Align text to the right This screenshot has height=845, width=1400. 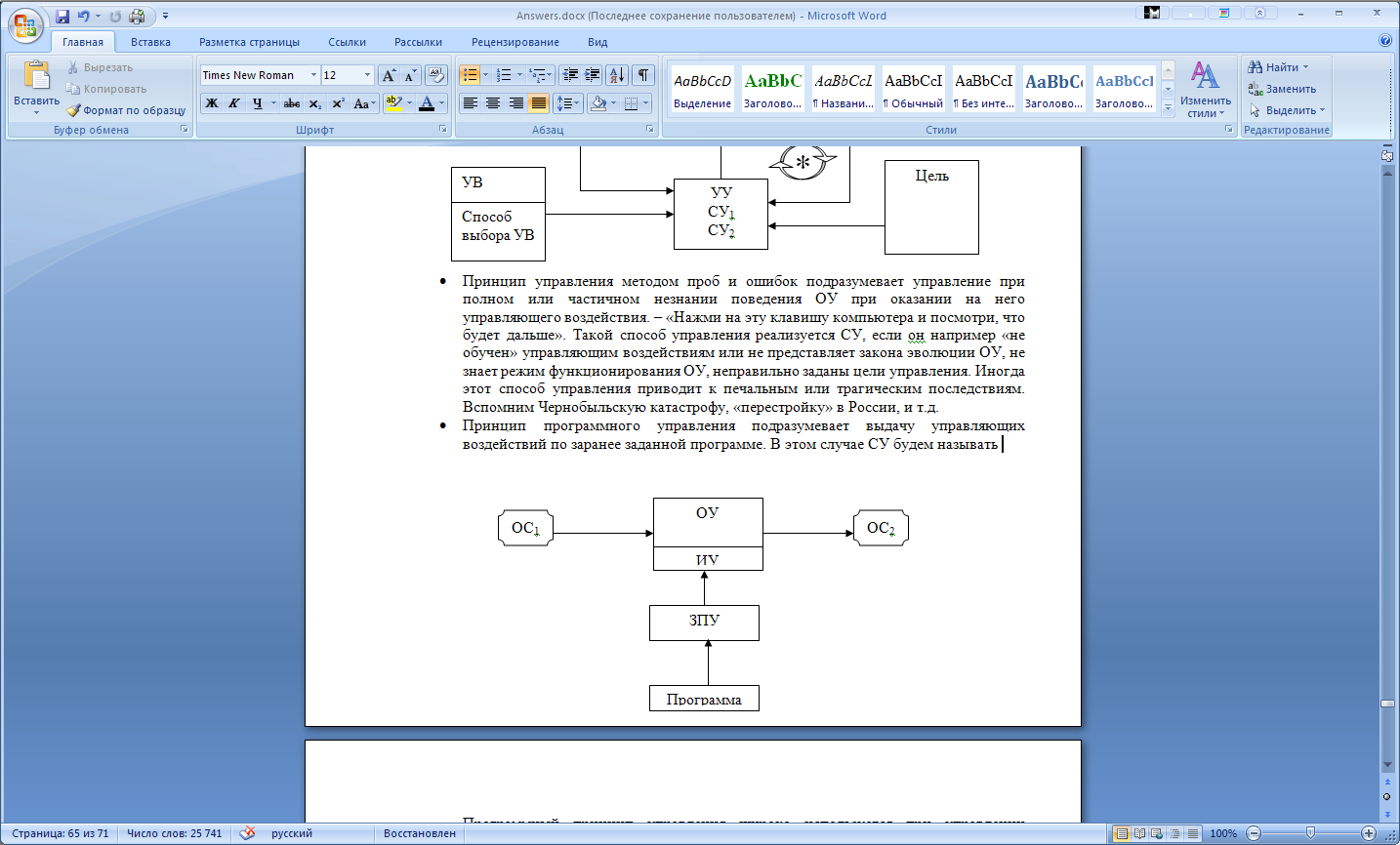pos(515,103)
